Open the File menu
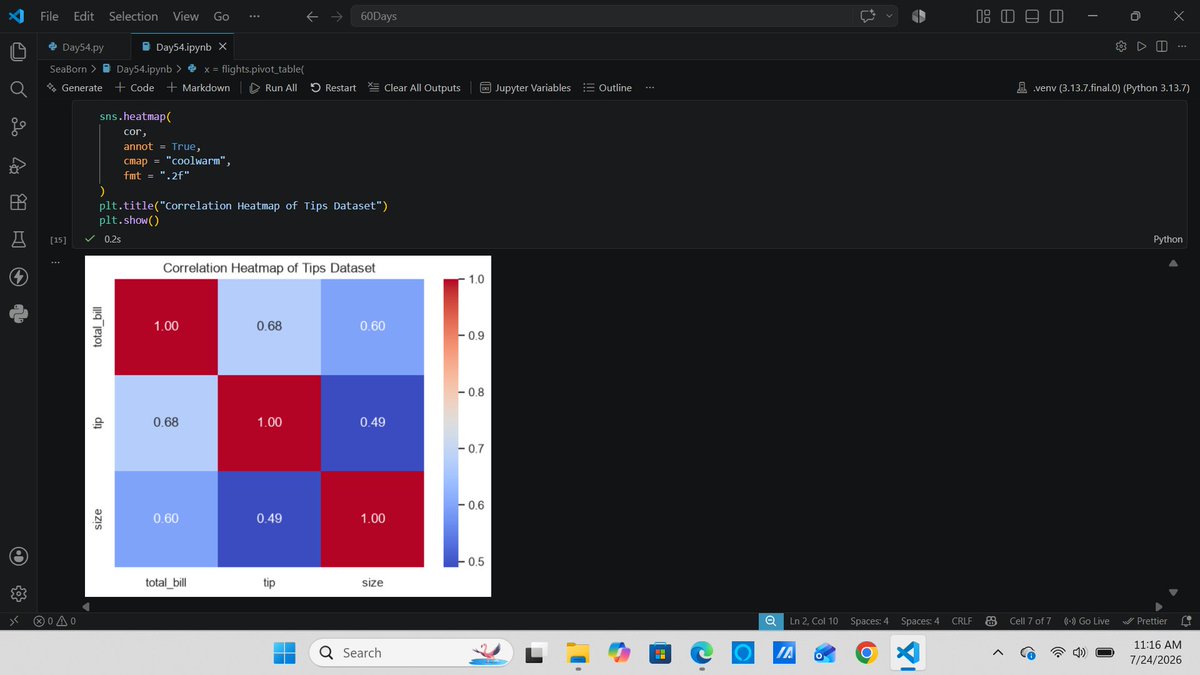1200x675 pixels. coord(49,16)
